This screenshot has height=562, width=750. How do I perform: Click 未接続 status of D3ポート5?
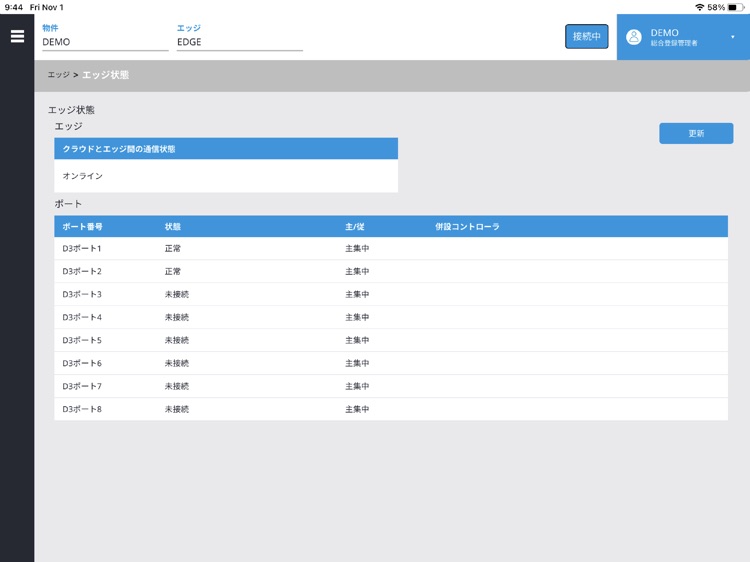coord(176,341)
